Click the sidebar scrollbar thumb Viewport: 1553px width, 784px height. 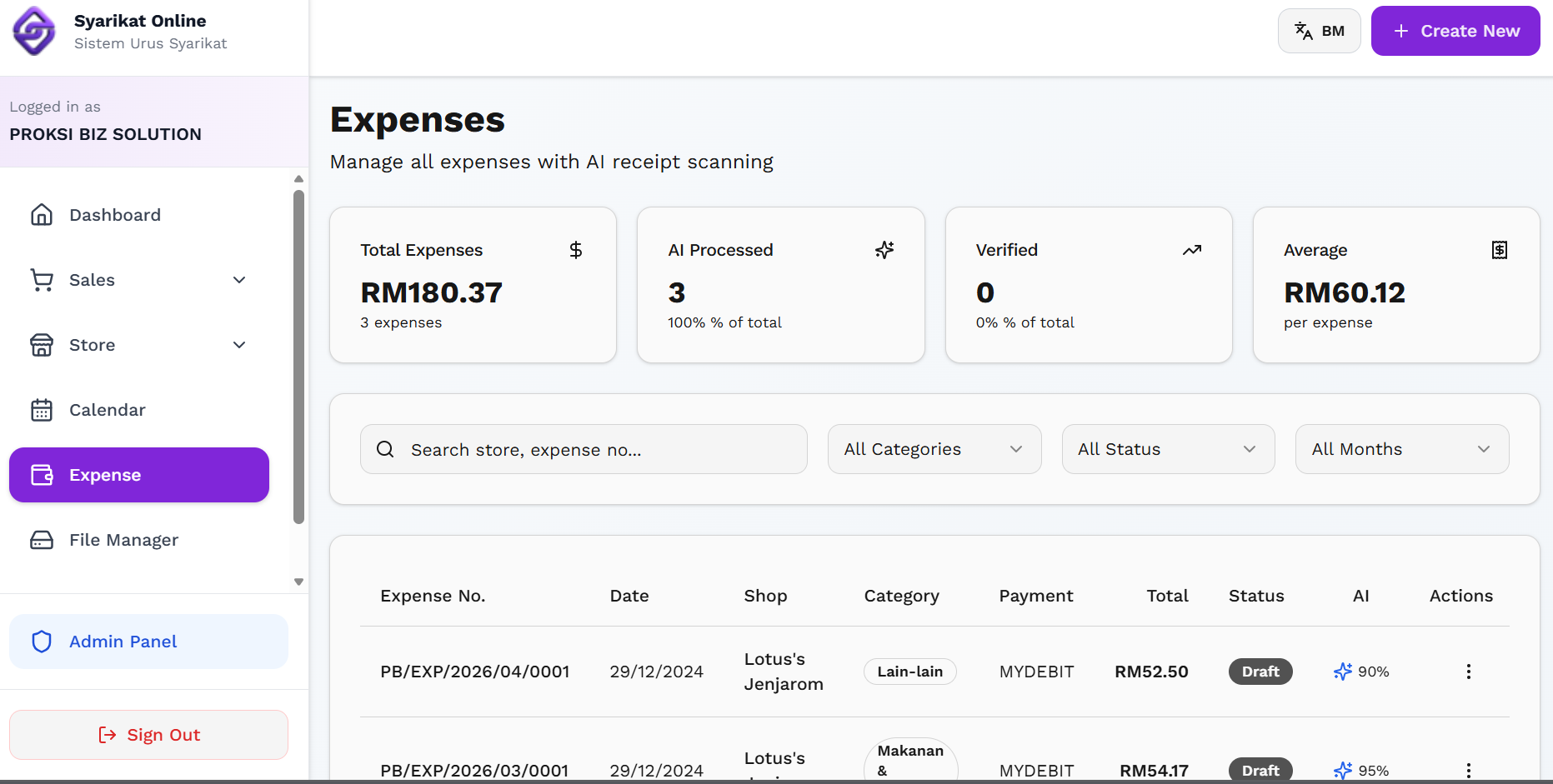tap(298, 357)
